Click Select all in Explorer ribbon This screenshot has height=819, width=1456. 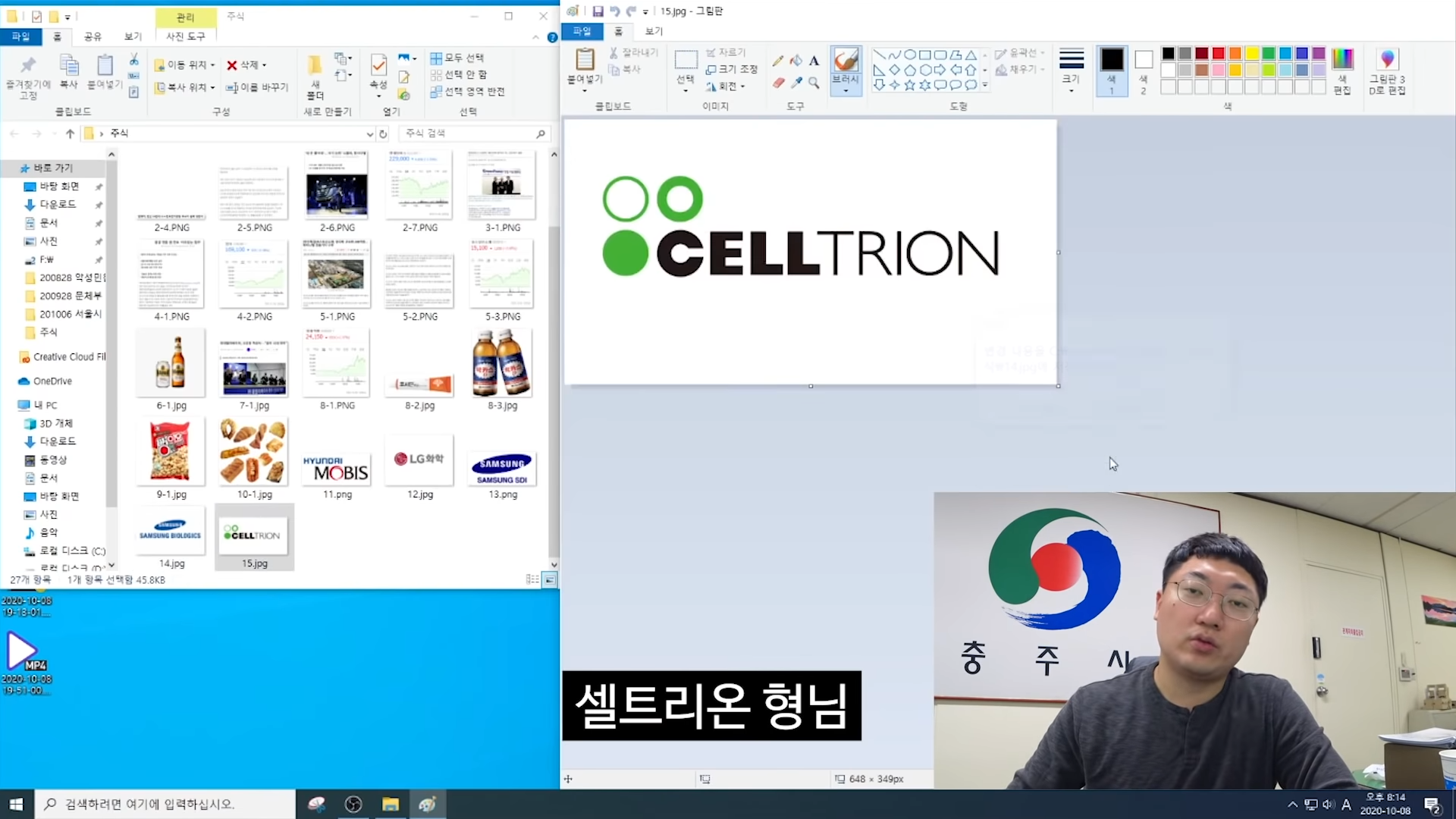457,58
